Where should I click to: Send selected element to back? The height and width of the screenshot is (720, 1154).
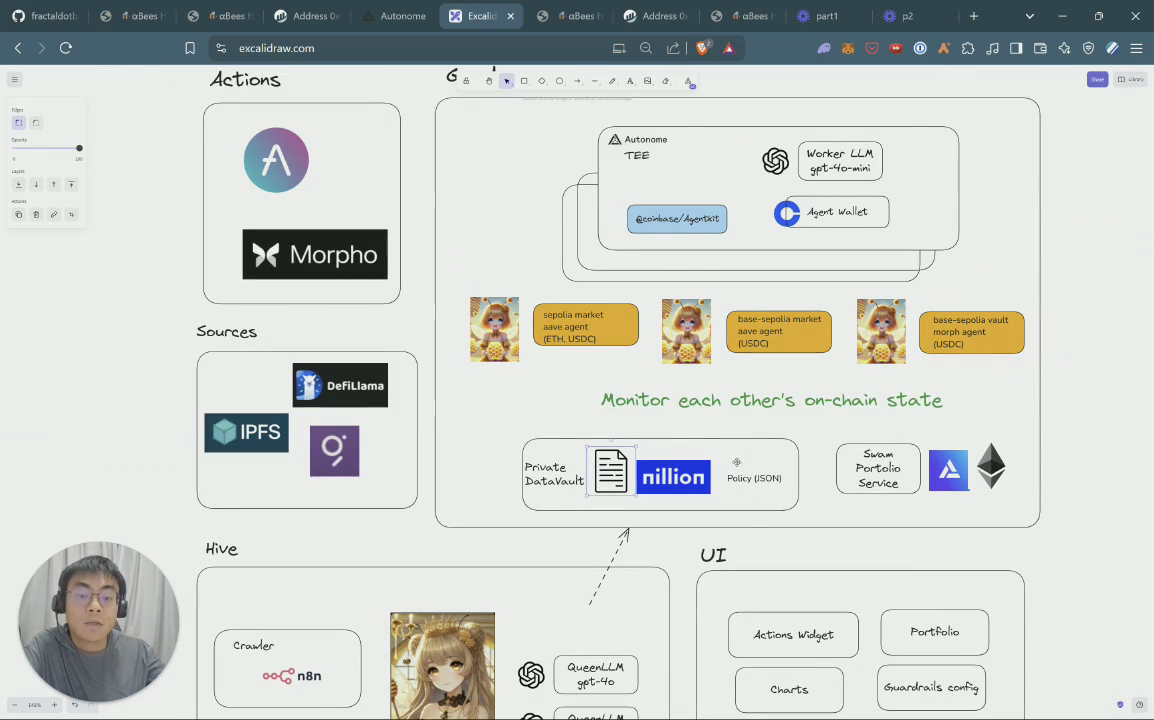tap(18, 185)
